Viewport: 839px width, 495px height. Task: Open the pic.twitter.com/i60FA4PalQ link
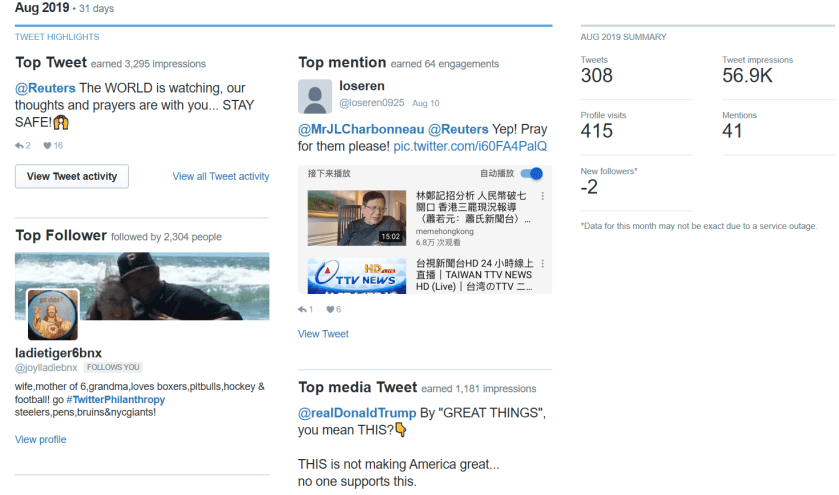click(470, 146)
